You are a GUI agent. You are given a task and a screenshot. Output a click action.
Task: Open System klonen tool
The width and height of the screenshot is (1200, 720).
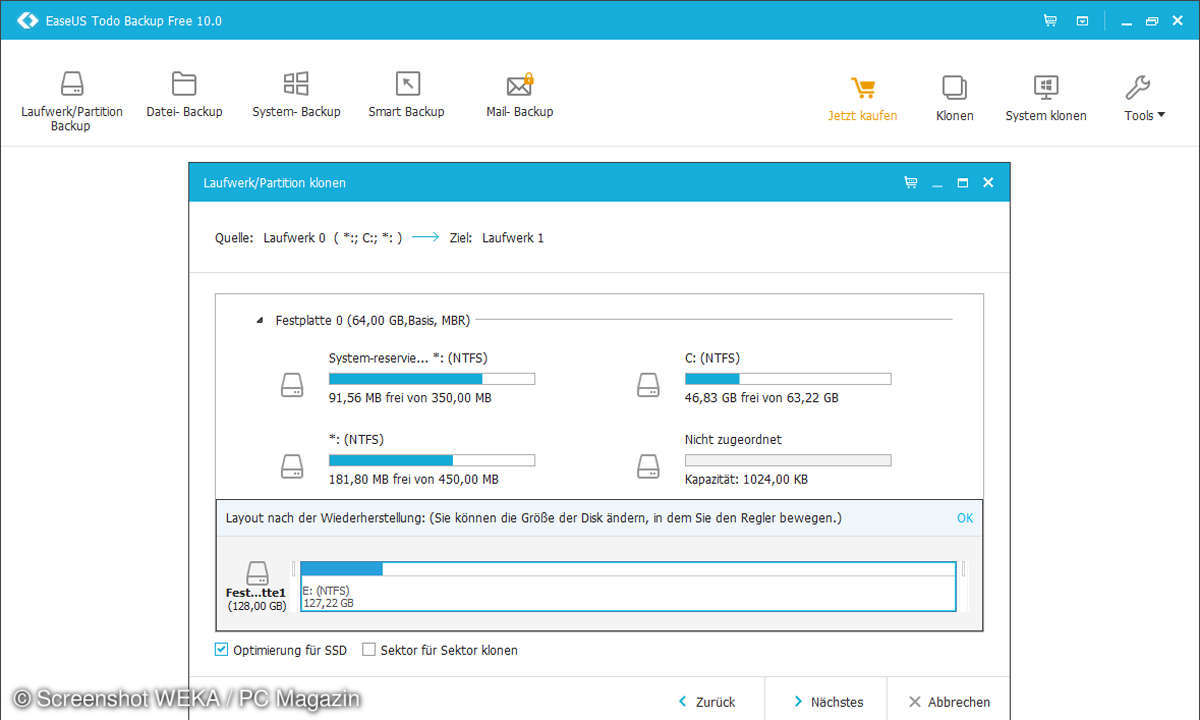point(1046,99)
